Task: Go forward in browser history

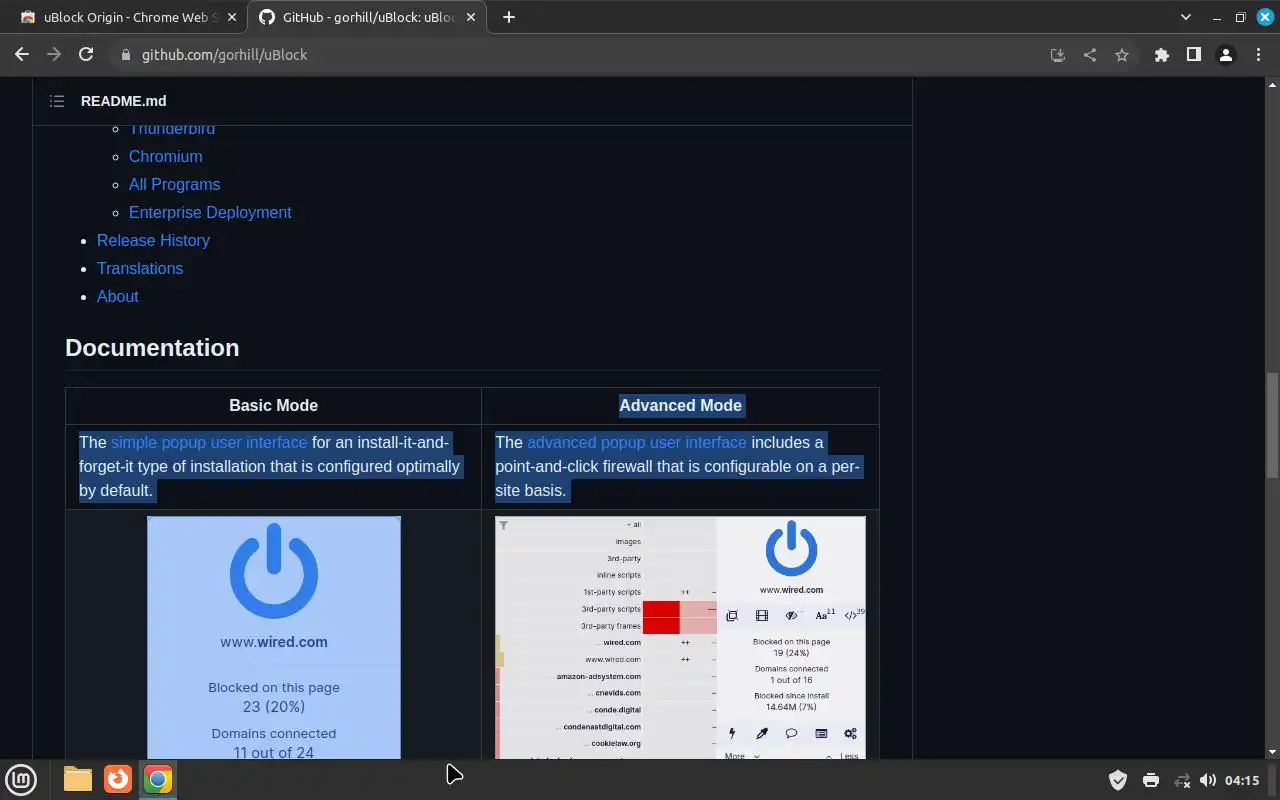Action: pyautogui.click(x=54, y=55)
